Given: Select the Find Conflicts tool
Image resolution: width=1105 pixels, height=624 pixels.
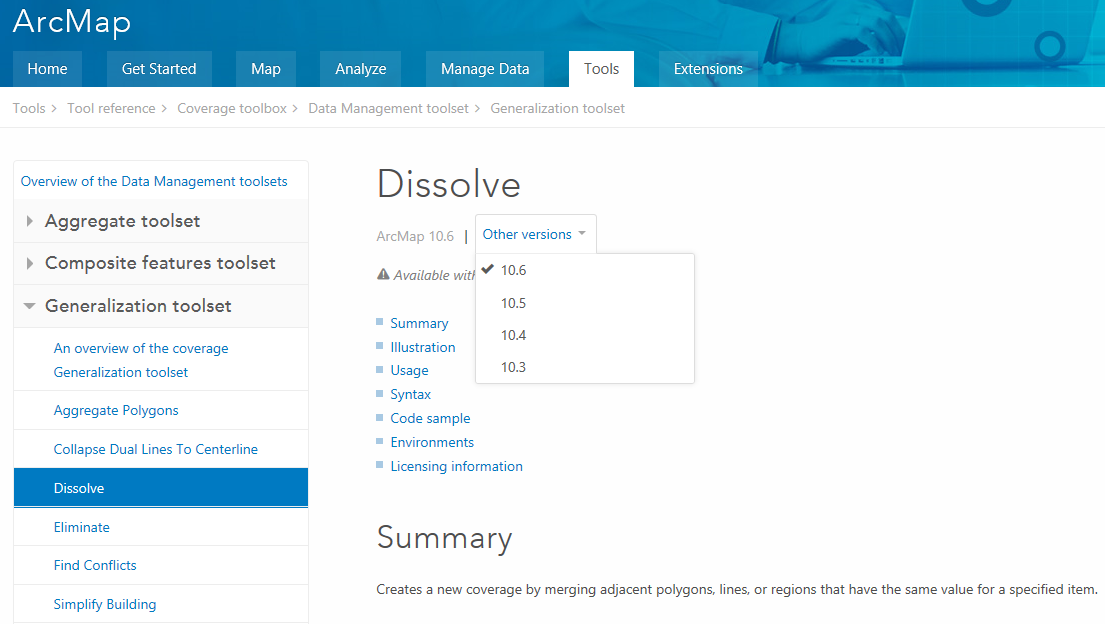Looking at the screenshot, I should click(x=95, y=565).
